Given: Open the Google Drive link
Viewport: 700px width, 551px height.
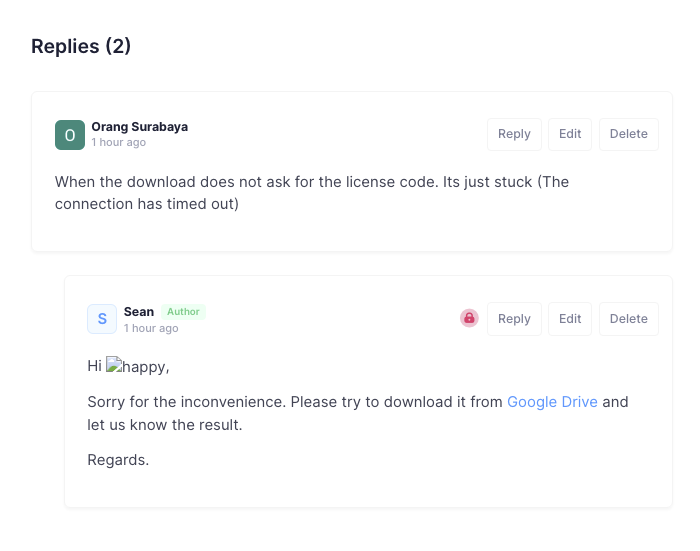Looking at the screenshot, I should (x=552, y=402).
